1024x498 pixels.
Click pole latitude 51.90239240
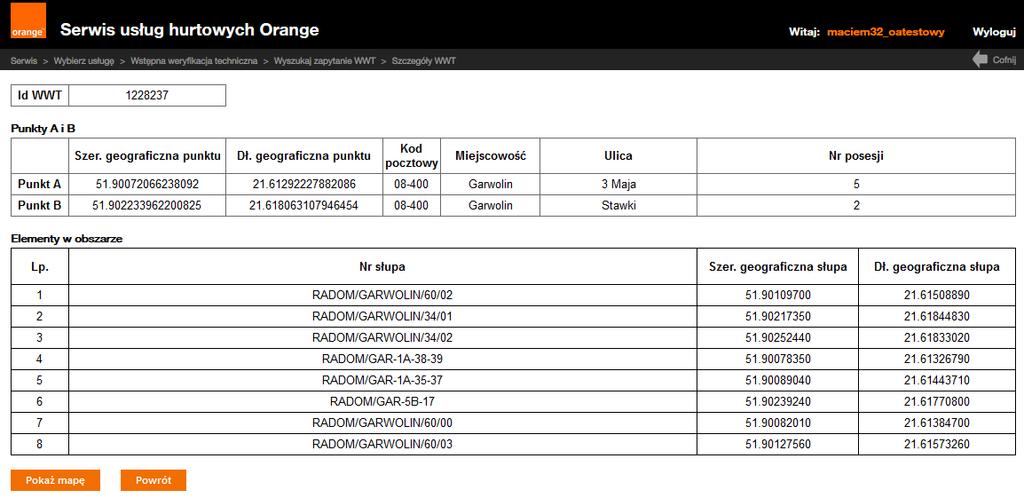(778, 402)
